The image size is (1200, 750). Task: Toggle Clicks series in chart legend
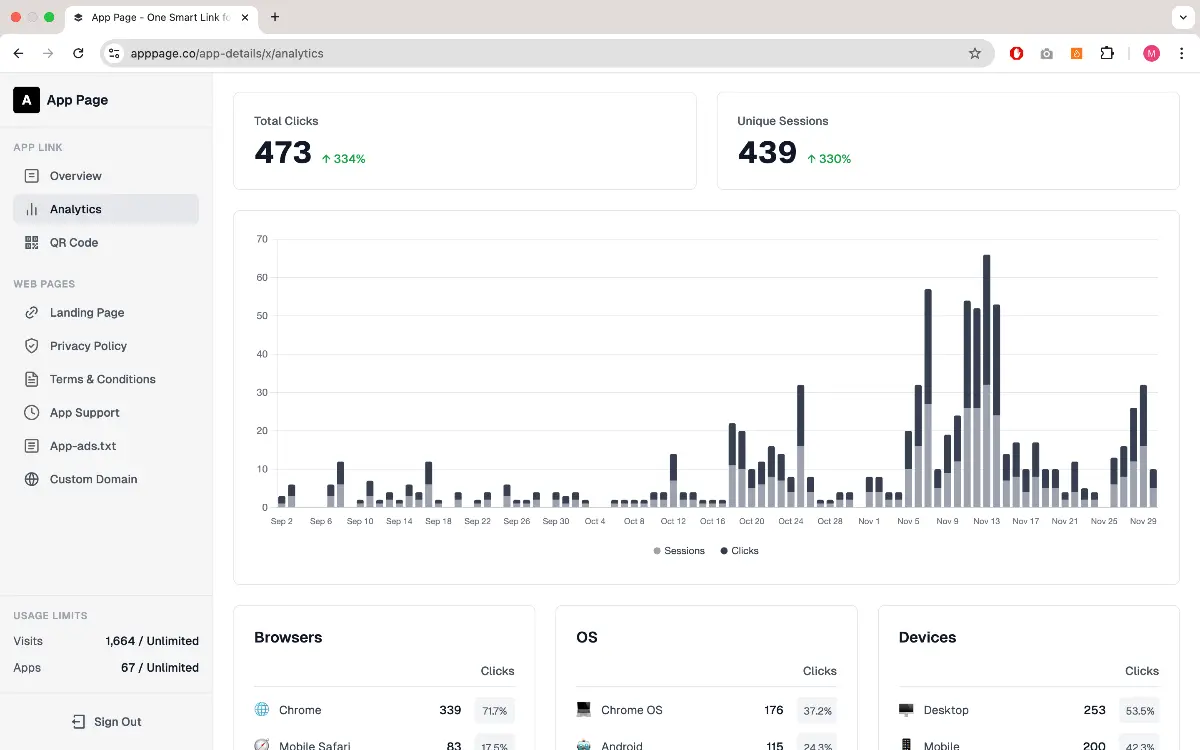click(x=739, y=551)
